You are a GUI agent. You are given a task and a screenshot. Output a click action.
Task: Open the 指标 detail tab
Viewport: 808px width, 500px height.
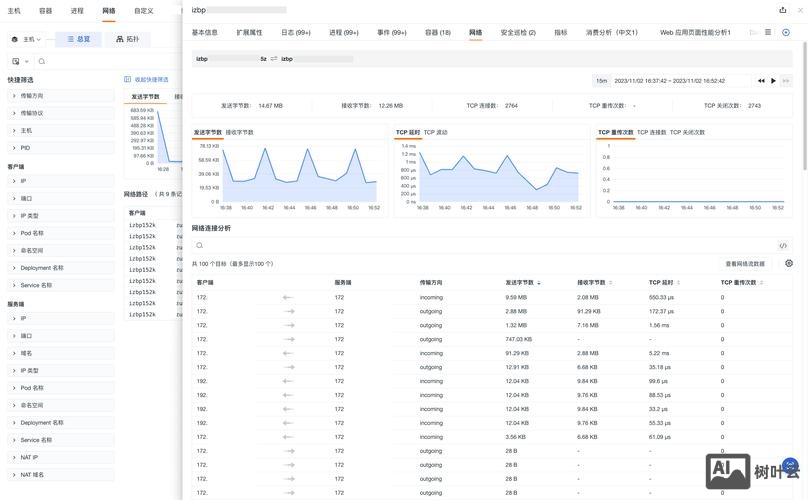click(561, 32)
